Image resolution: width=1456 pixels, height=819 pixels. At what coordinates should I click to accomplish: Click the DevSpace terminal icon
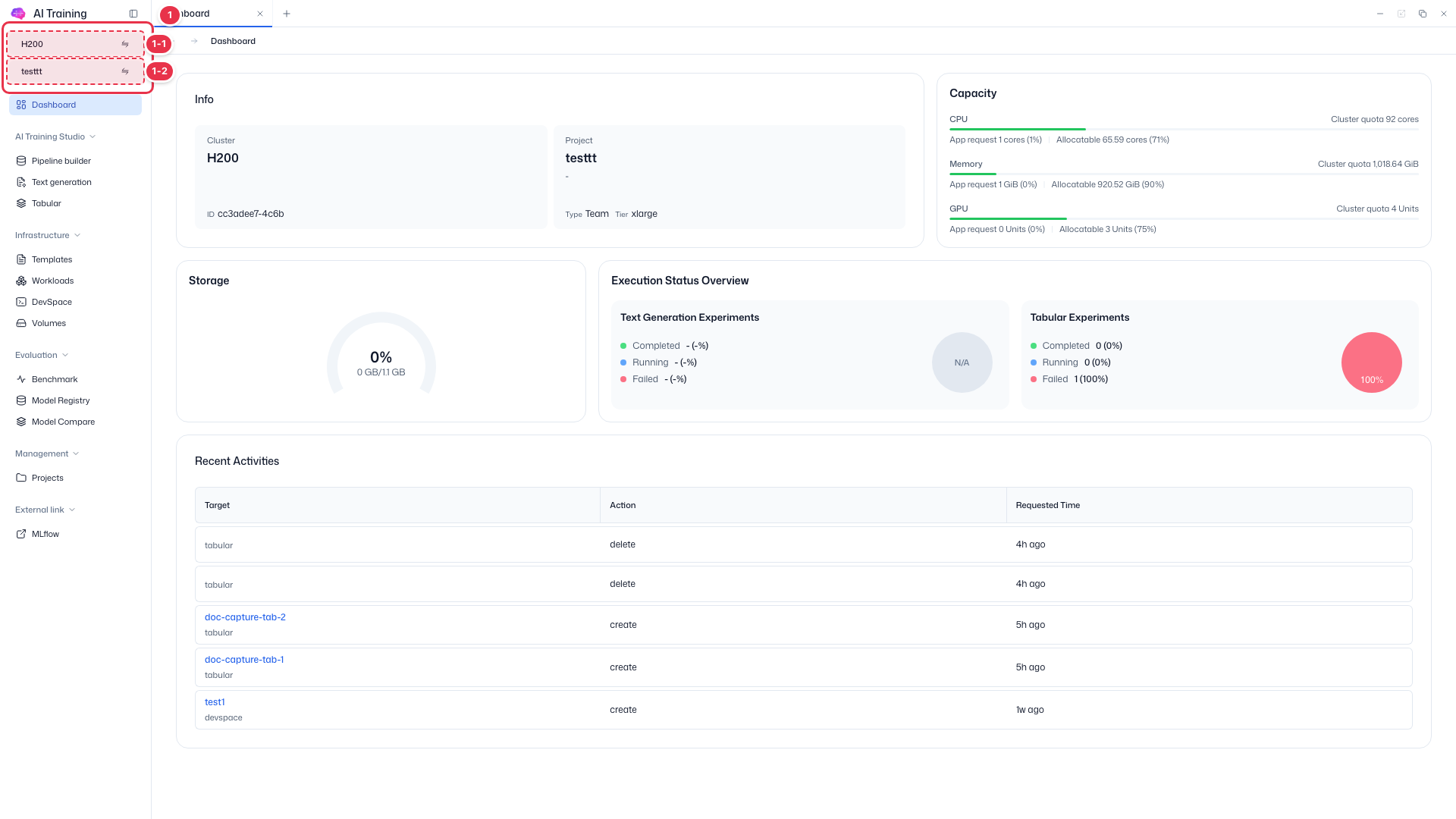tap(21, 302)
